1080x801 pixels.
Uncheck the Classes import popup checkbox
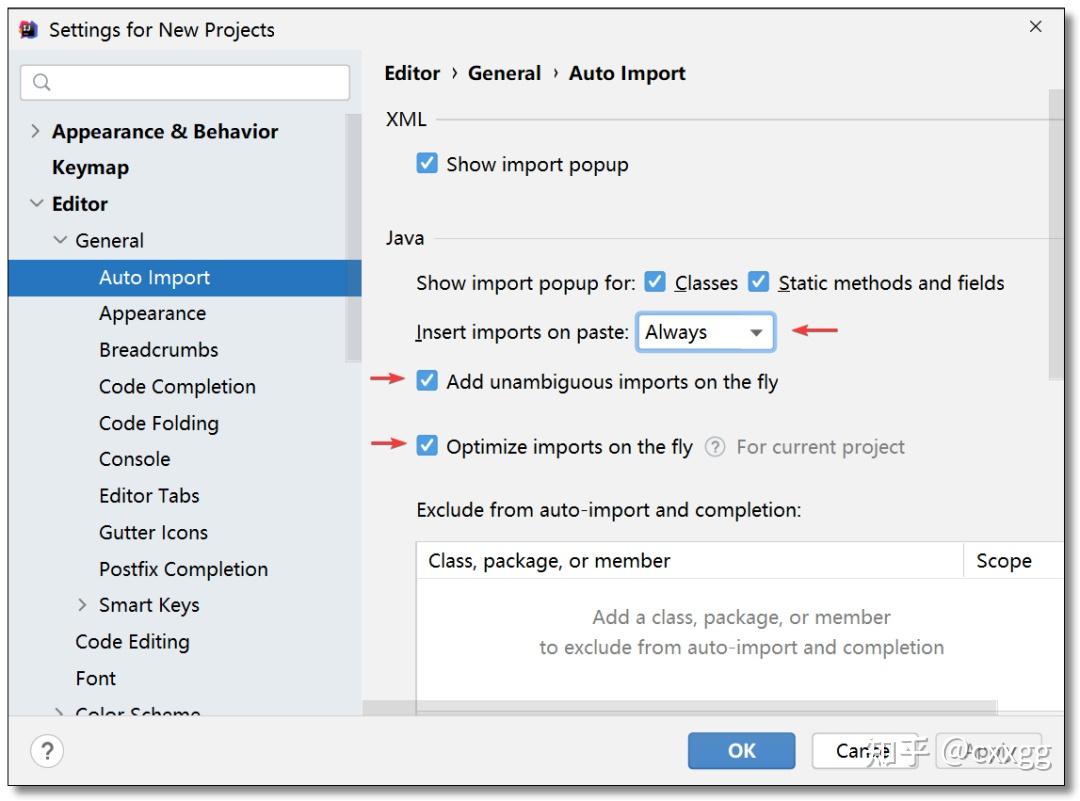click(657, 283)
